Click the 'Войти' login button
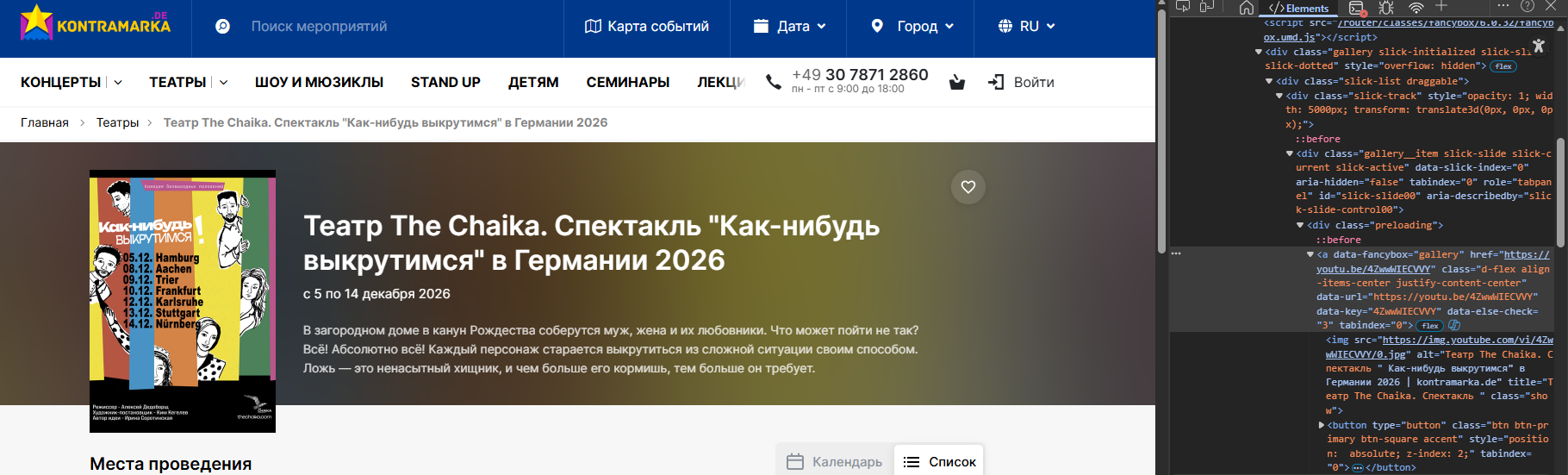 pyautogui.click(x=1021, y=83)
